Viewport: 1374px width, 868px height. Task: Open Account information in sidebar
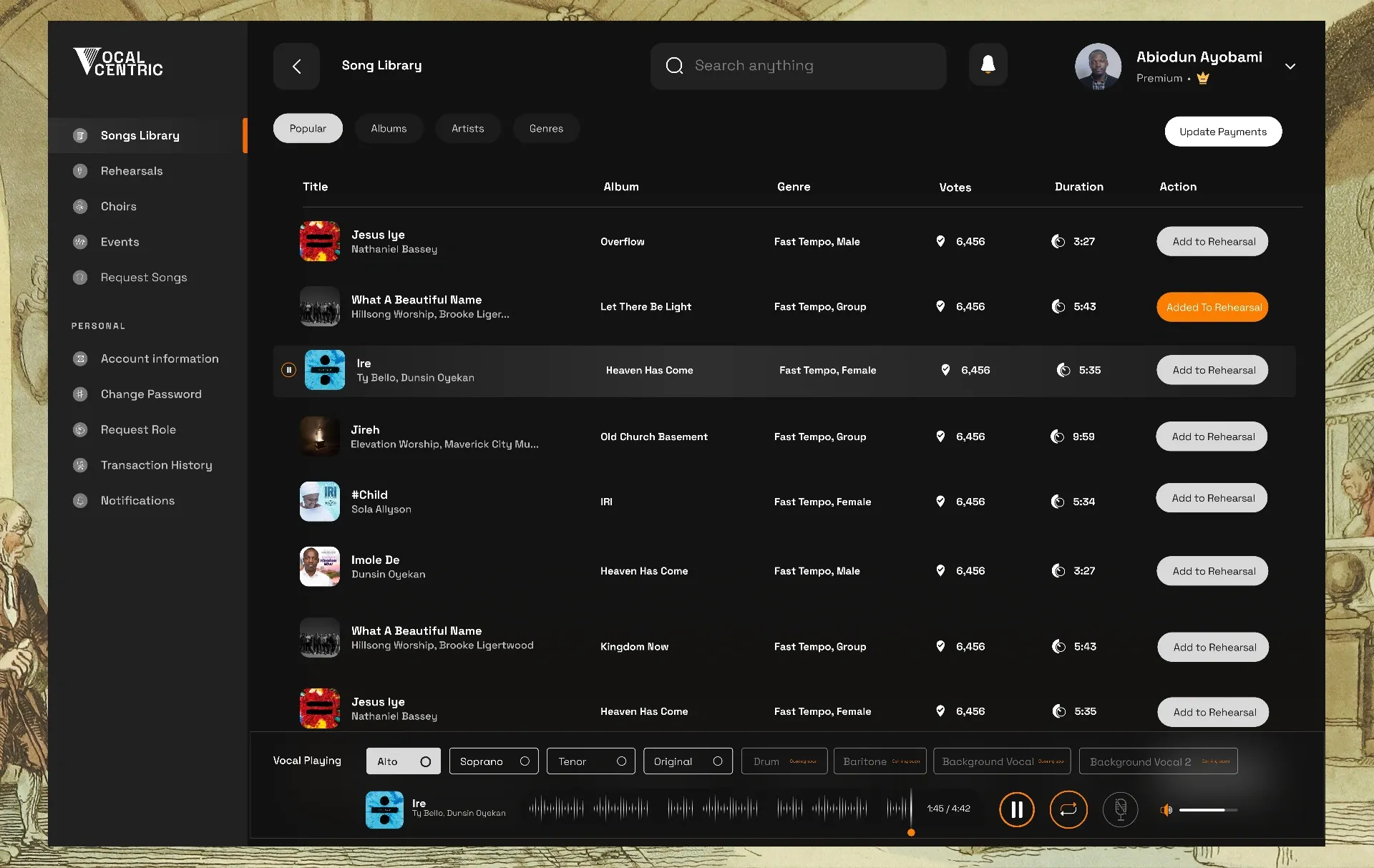tap(160, 359)
